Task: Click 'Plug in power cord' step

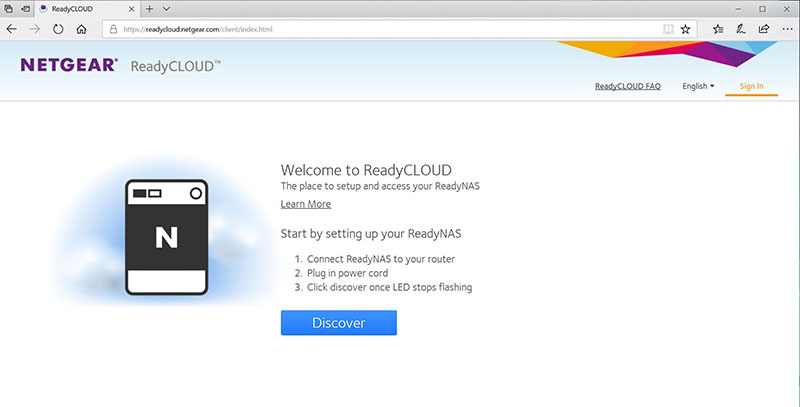Action: tap(347, 273)
